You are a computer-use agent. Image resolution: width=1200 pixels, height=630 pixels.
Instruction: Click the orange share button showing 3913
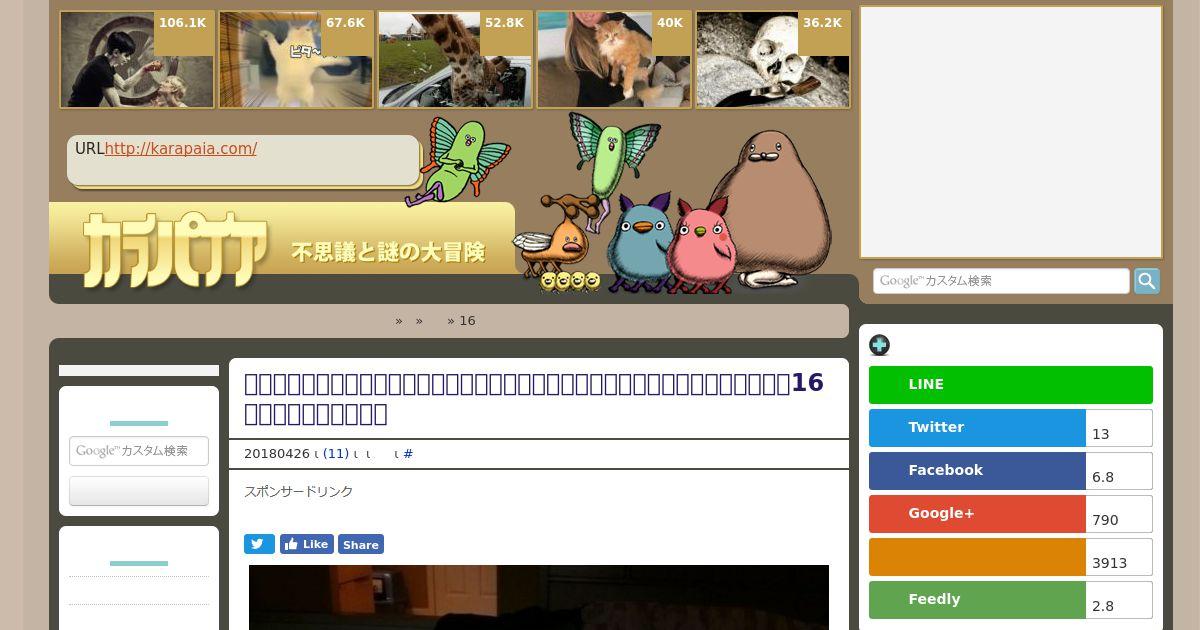(977, 557)
